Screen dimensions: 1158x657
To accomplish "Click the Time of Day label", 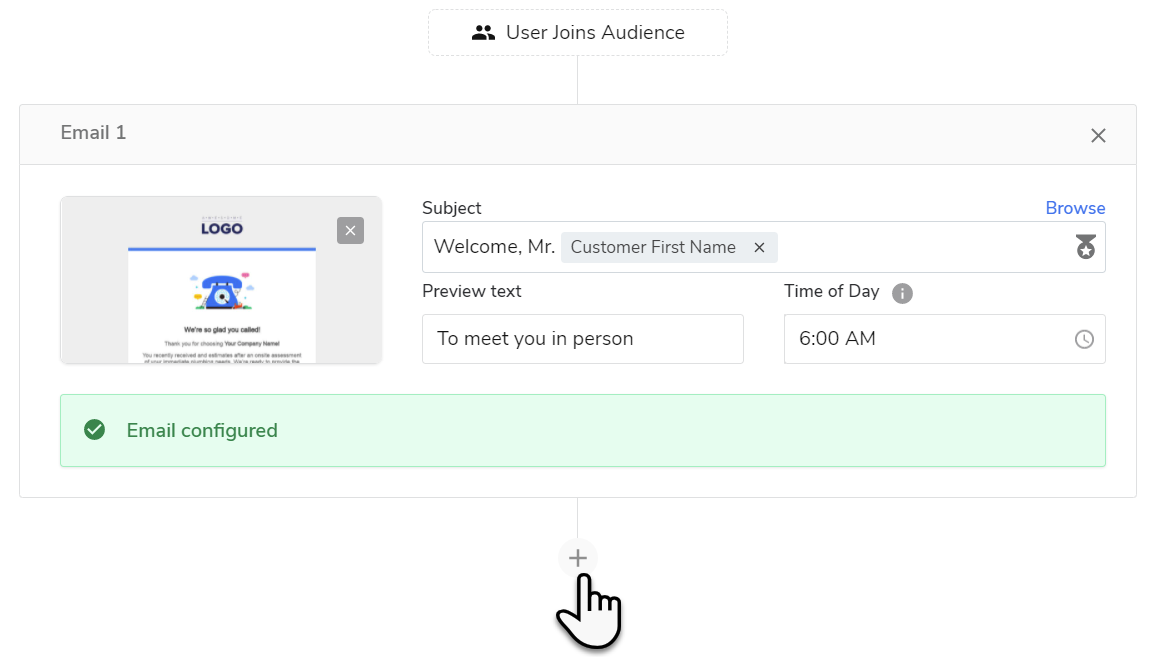I will (831, 291).
